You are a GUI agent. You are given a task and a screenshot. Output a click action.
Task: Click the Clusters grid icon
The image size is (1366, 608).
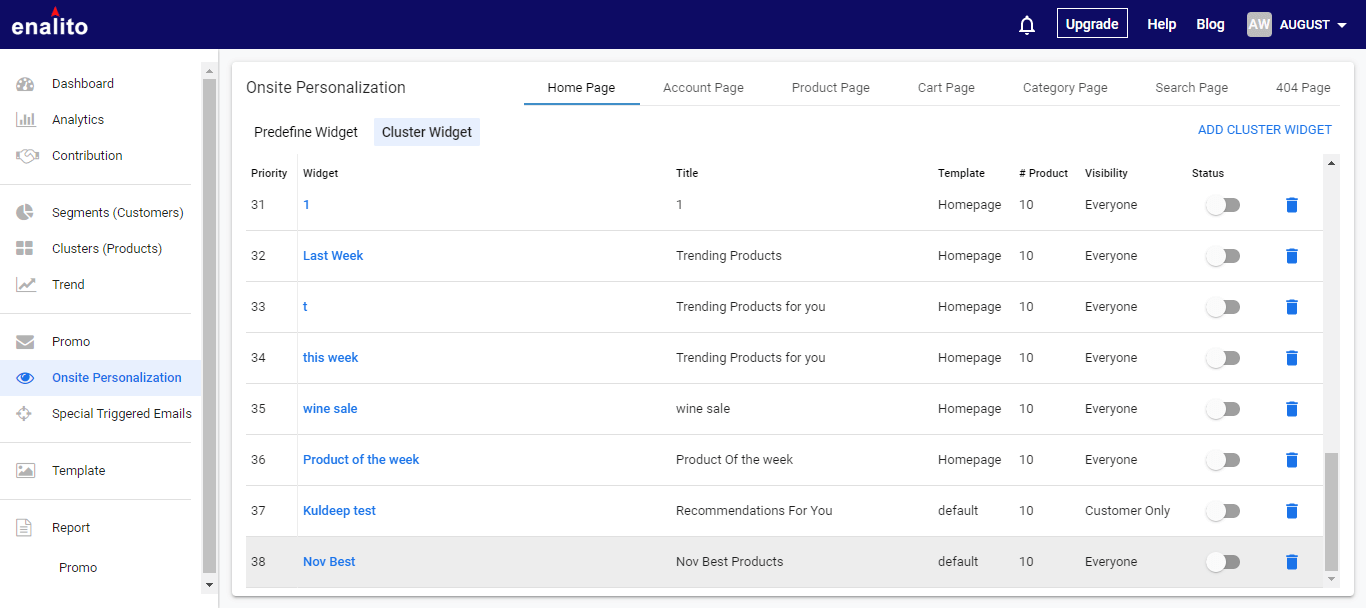pos(26,249)
